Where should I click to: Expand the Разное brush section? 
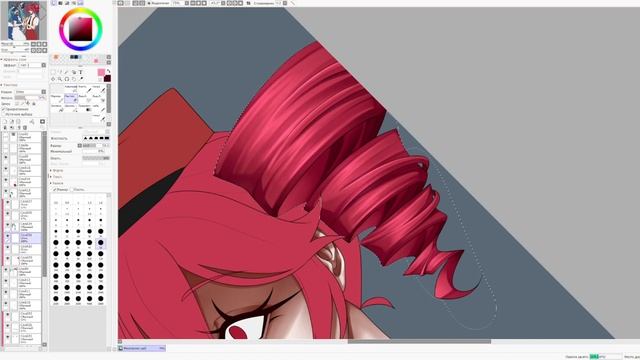pos(57,183)
